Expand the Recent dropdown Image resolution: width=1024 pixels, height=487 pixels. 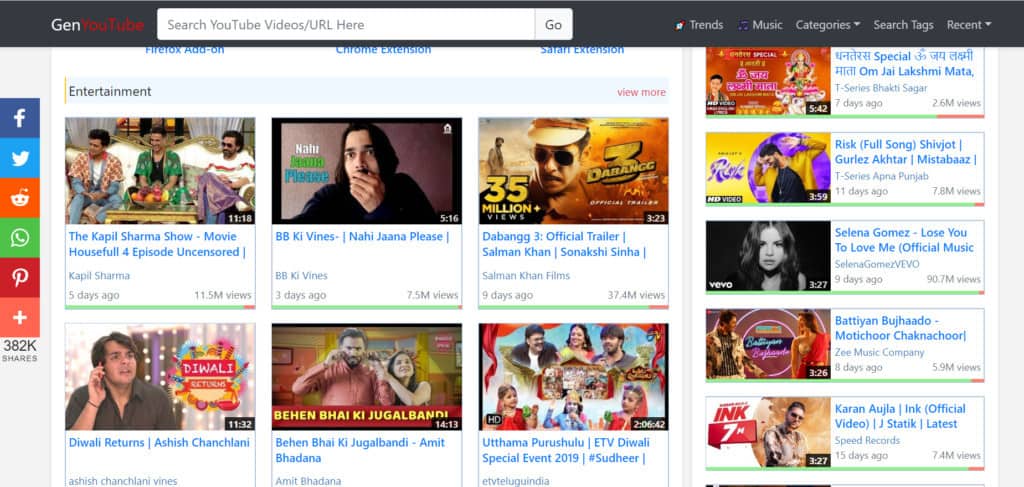(968, 25)
